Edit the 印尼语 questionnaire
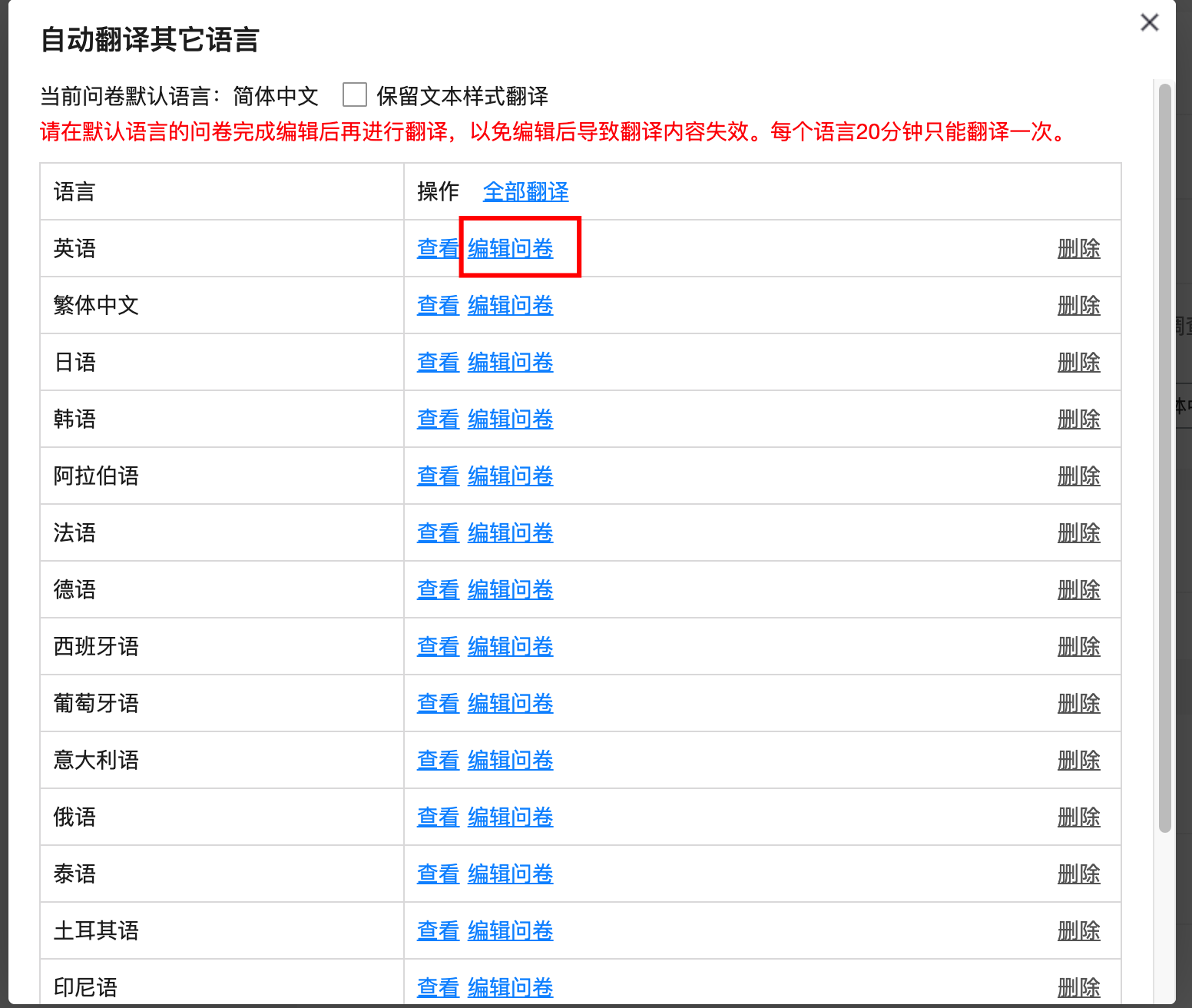The height and width of the screenshot is (1008, 1192). [511, 987]
